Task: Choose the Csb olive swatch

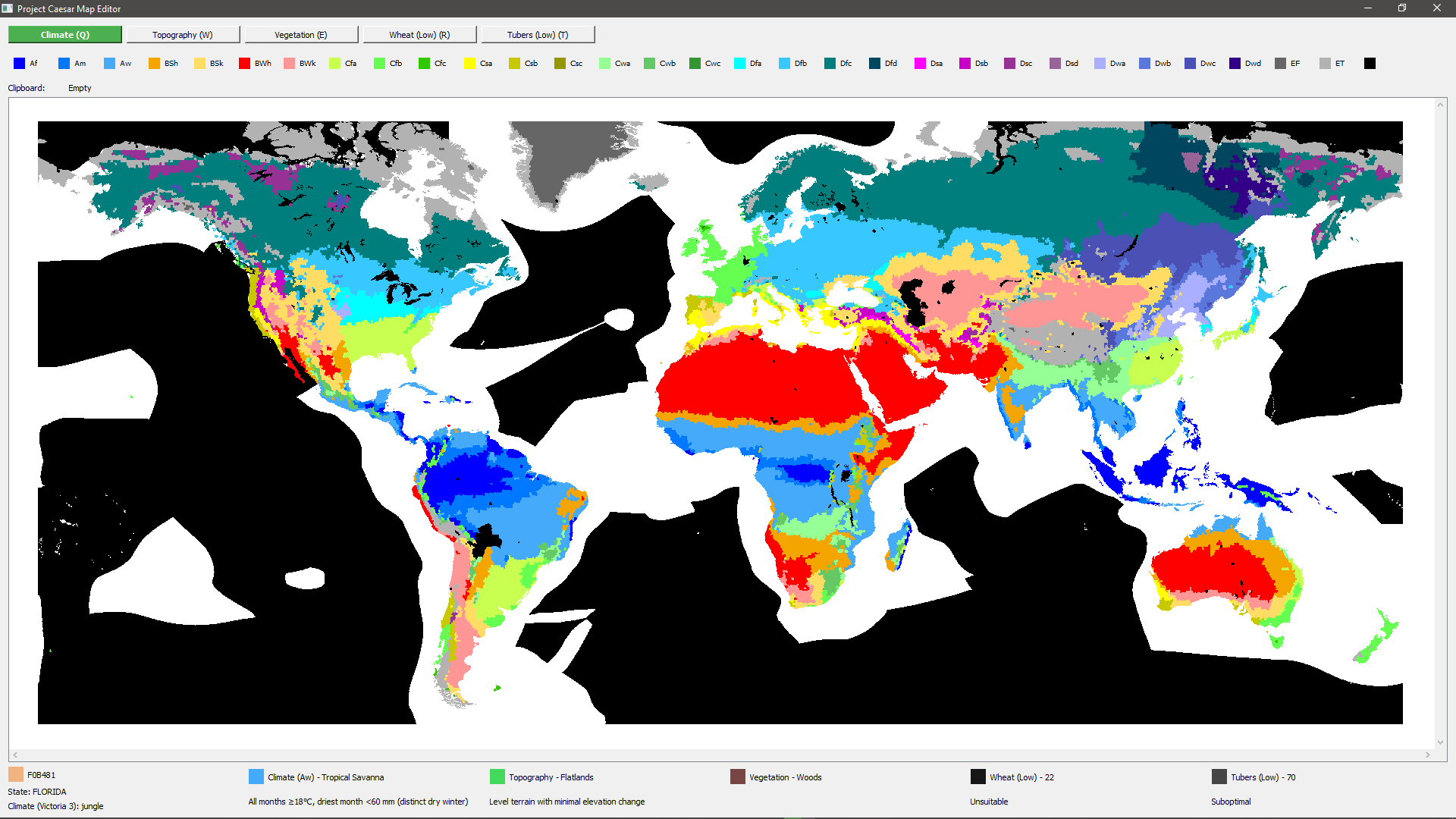Action: (x=515, y=64)
